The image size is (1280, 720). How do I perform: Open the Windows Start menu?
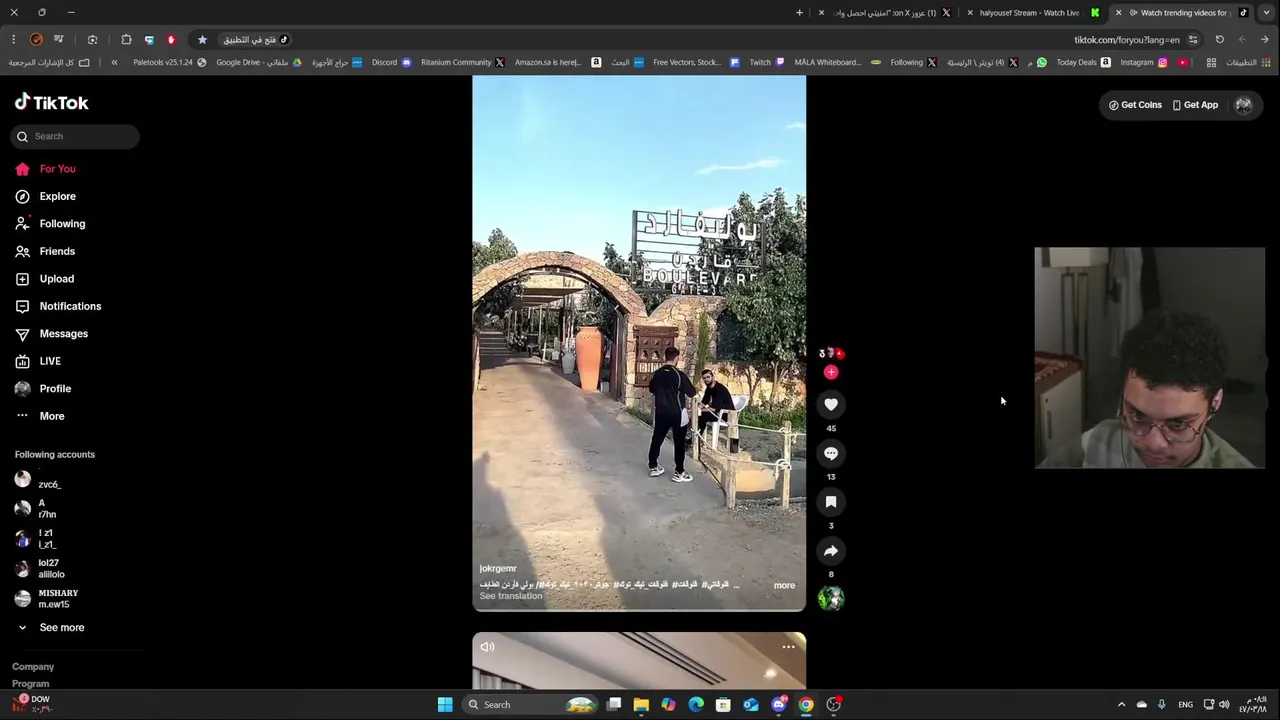(x=445, y=705)
